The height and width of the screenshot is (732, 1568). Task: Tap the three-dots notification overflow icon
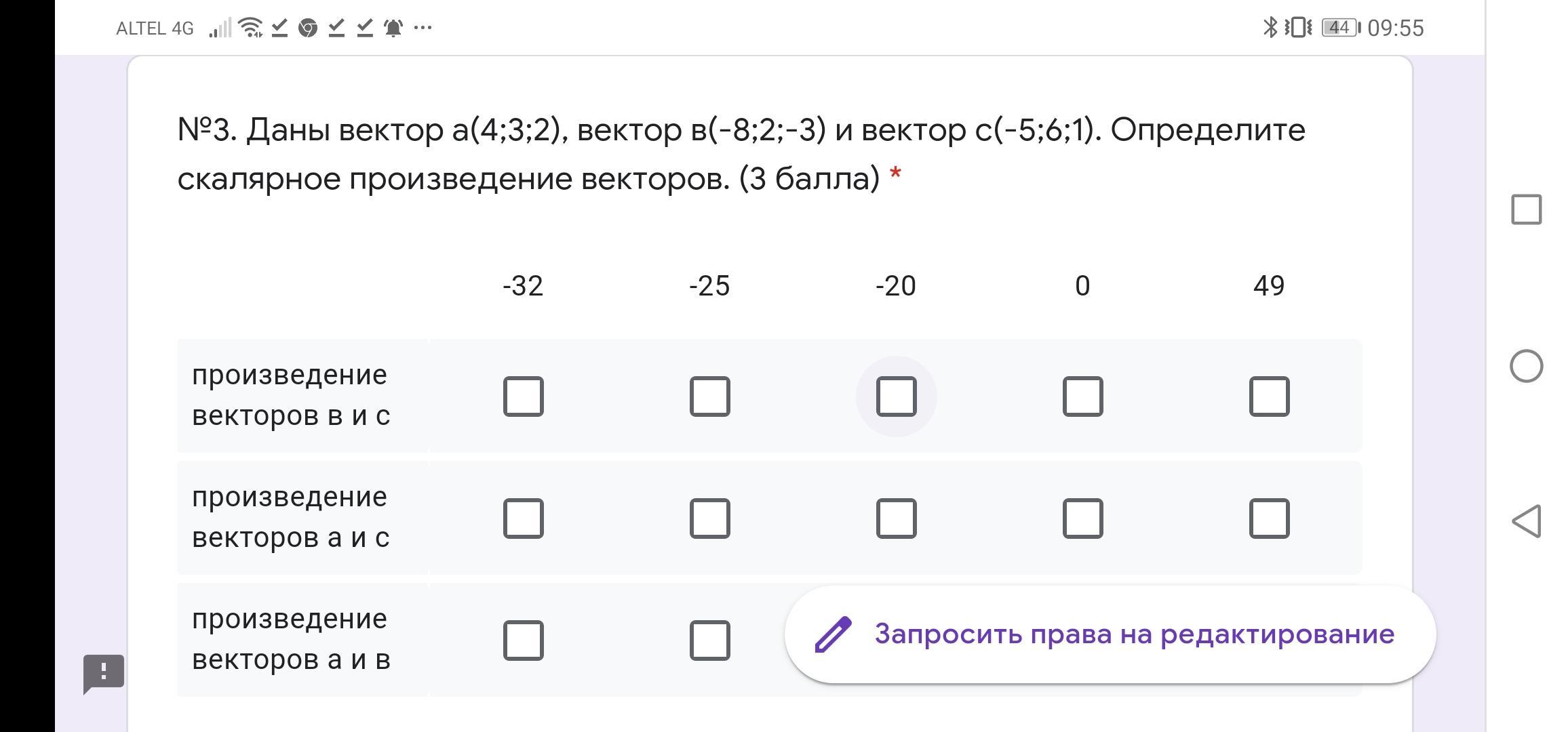[x=423, y=28]
